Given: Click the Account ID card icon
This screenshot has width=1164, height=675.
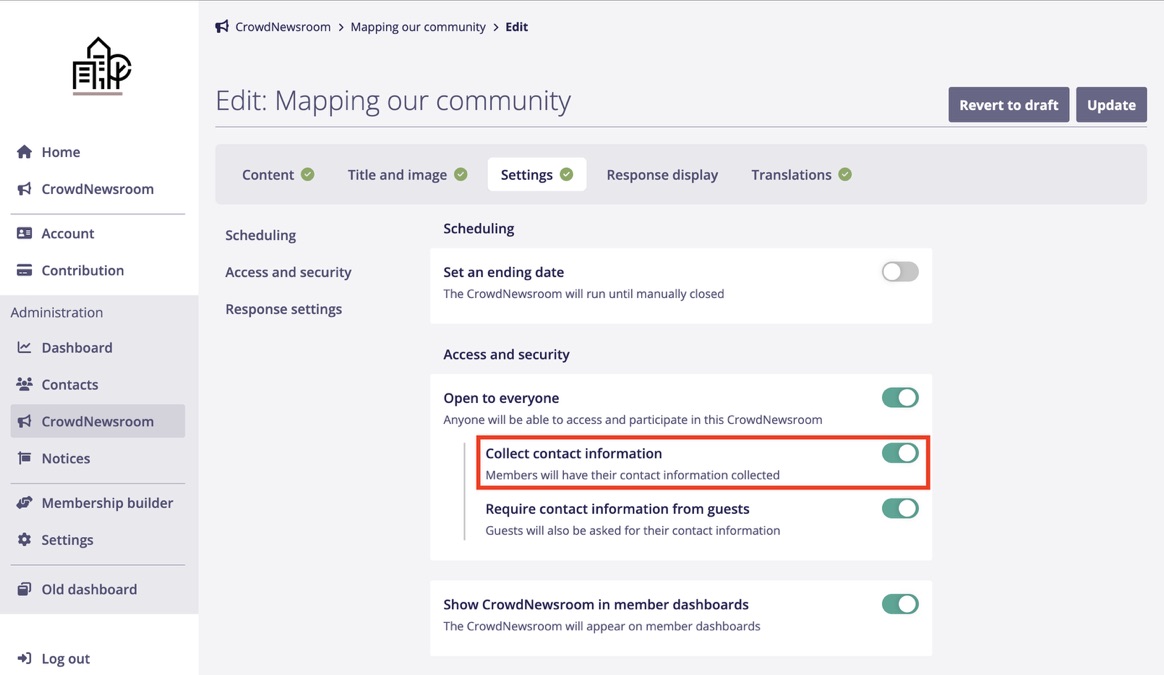Looking at the screenshot, I should 24,233.
